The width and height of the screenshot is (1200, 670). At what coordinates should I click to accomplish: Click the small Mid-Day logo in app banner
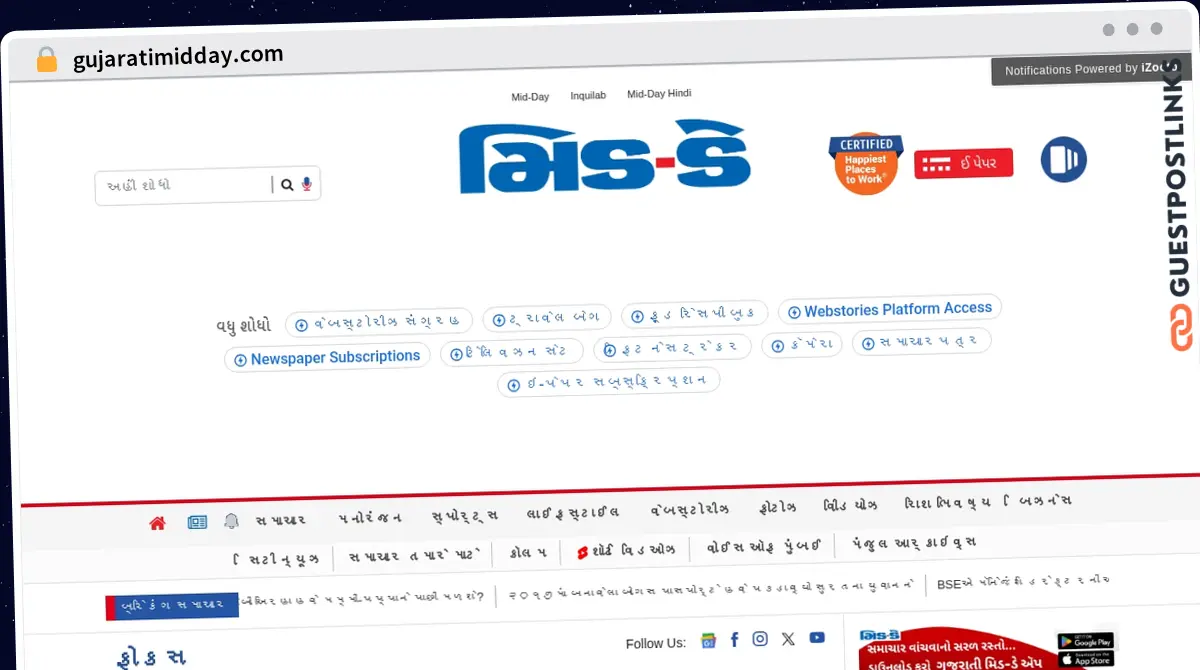tap(881, 637)
